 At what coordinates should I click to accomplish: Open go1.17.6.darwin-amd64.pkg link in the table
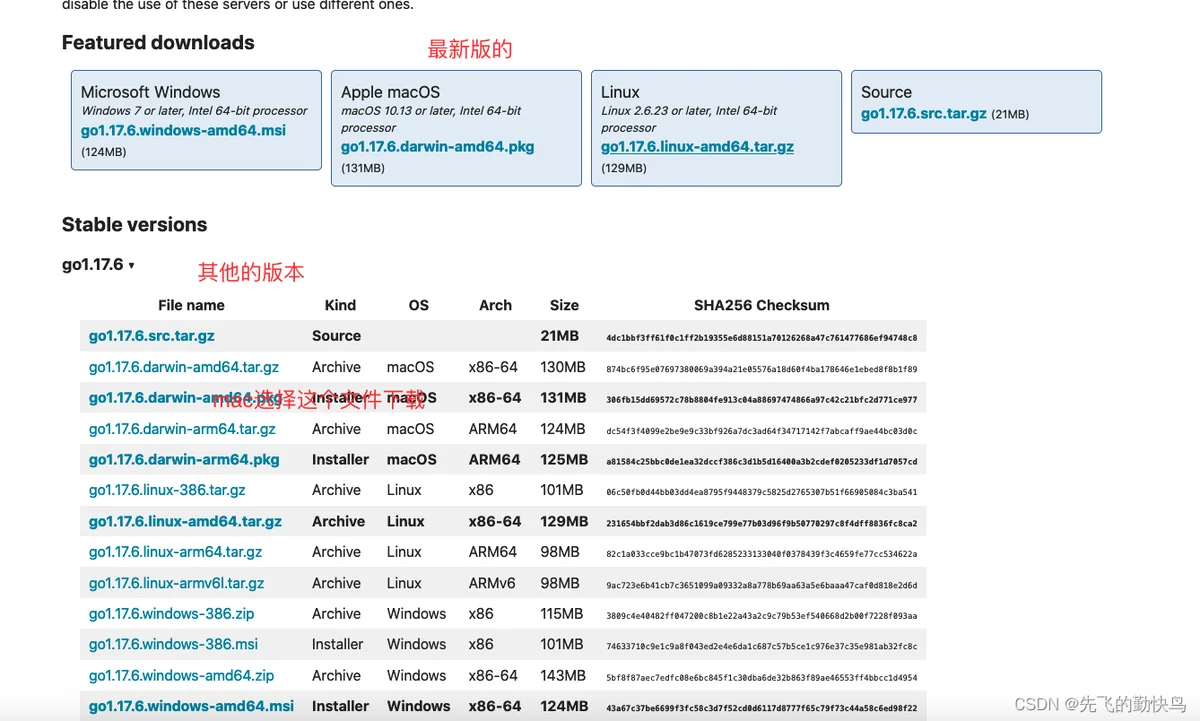pos(184,398)
